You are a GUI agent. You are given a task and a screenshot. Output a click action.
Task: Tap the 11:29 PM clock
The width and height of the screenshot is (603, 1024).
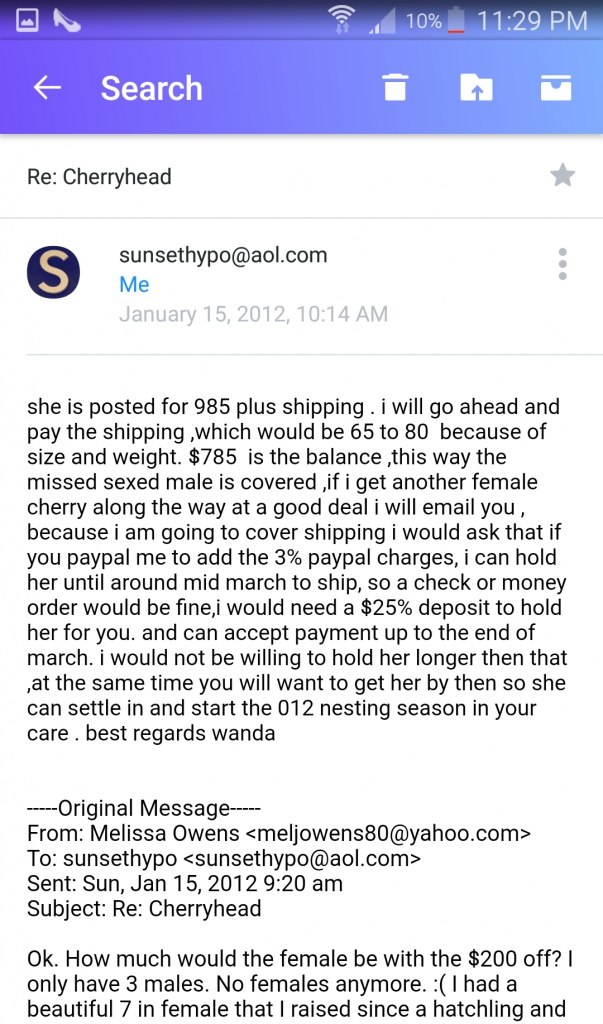pos(532,21)
